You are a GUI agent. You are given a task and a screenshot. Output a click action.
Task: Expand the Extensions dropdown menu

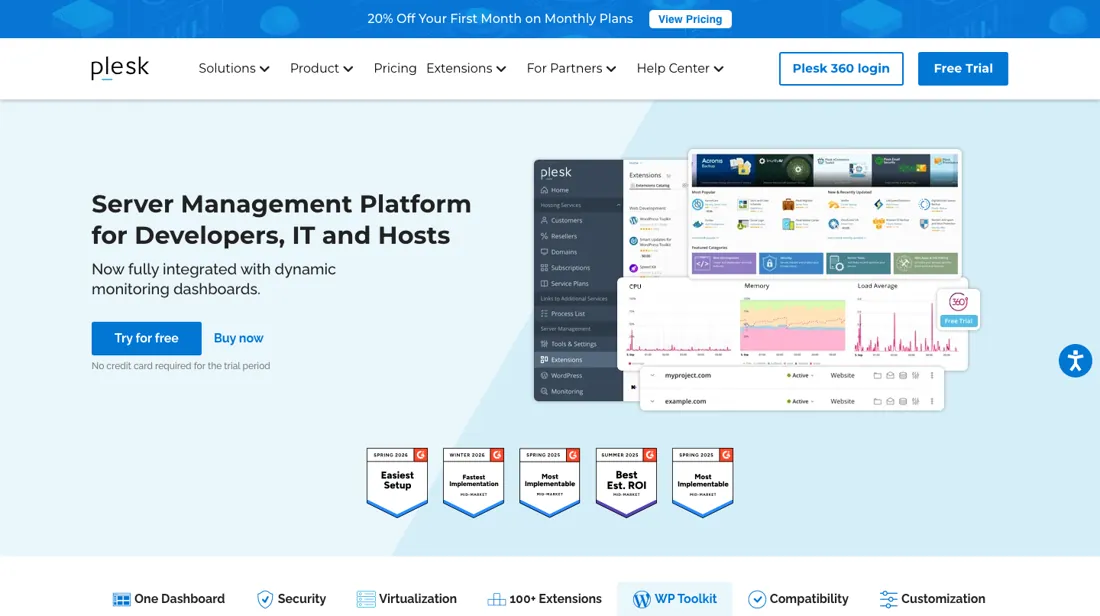point(466,69)
